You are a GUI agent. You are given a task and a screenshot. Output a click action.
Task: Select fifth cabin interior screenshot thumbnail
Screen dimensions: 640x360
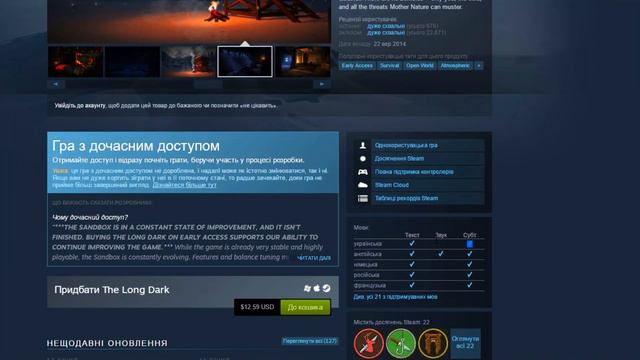[x=303, y=62]
